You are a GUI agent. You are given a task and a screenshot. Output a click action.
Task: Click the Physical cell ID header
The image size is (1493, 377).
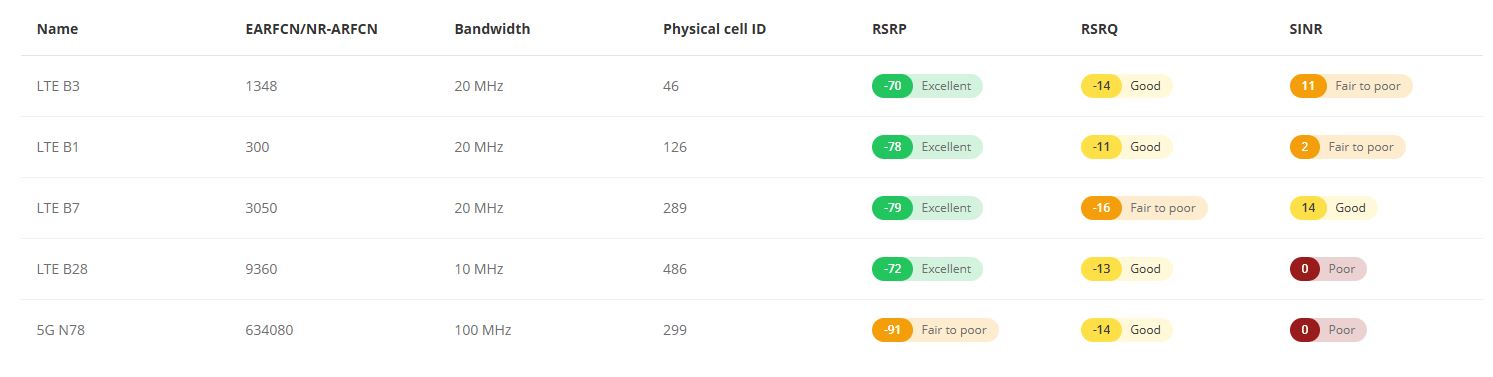pyautogui.click(x=714, y=29)
